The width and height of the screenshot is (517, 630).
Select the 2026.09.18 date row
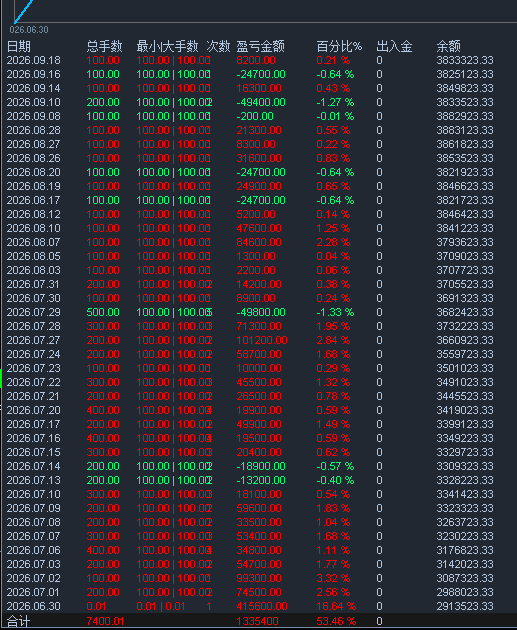(x=258, y=60)
